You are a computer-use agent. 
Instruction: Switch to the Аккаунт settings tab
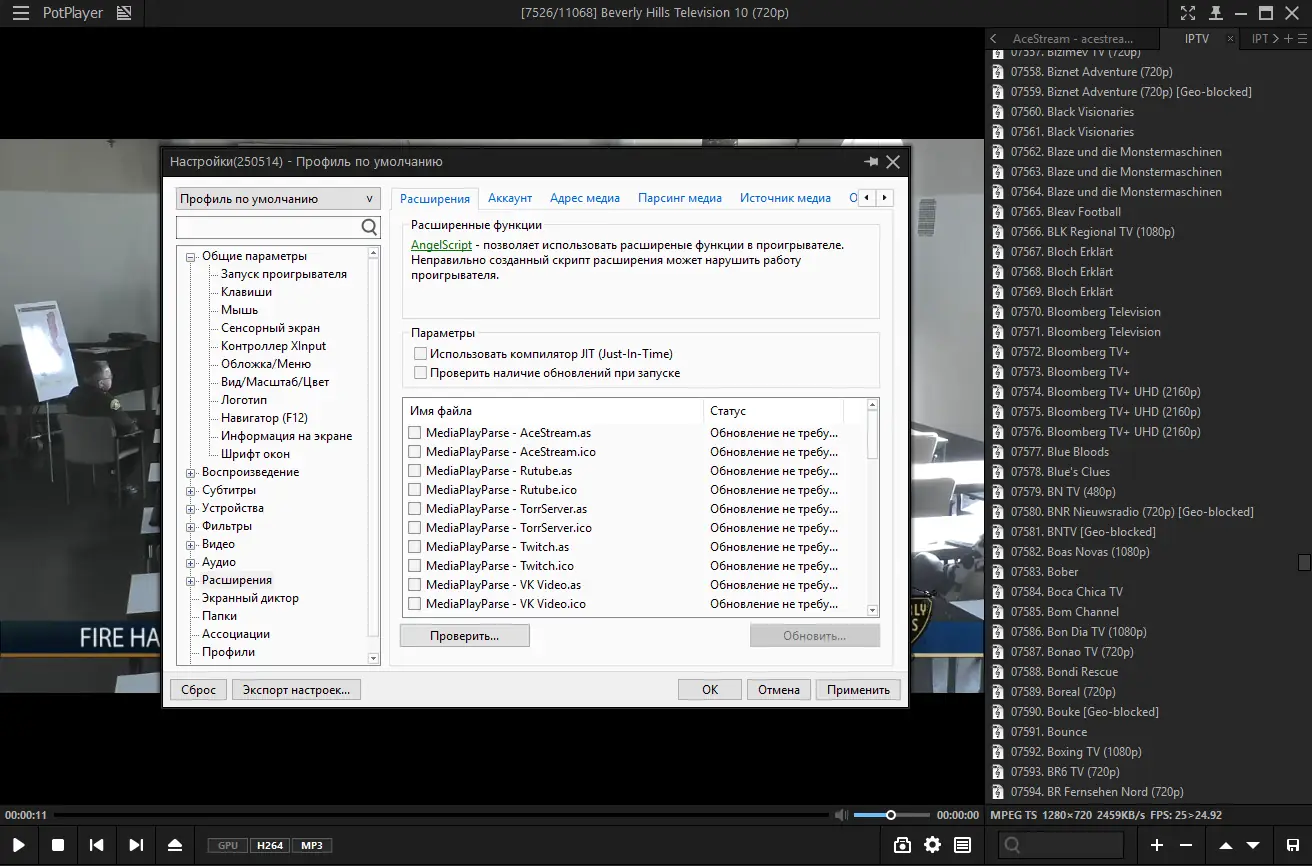tap(510, 198)
